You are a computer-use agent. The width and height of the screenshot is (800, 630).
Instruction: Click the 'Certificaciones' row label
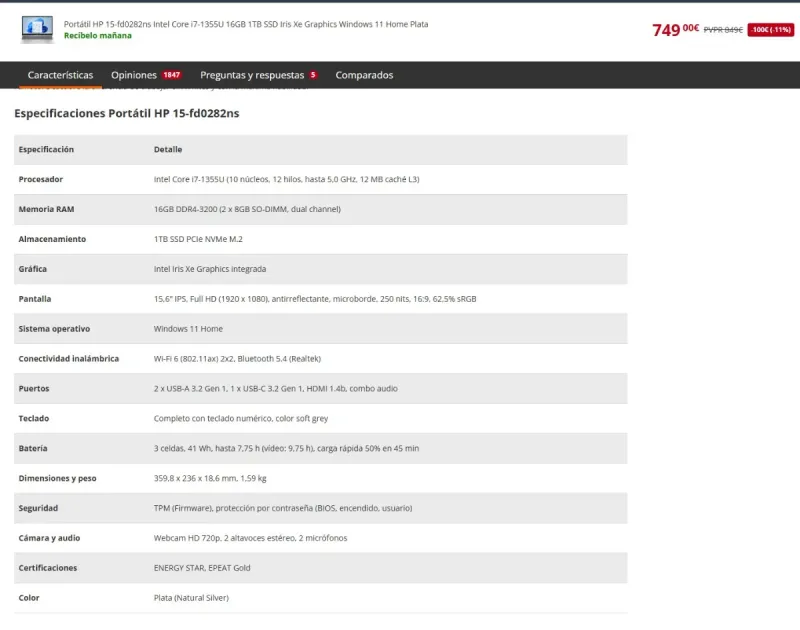(x=48, y=568)
